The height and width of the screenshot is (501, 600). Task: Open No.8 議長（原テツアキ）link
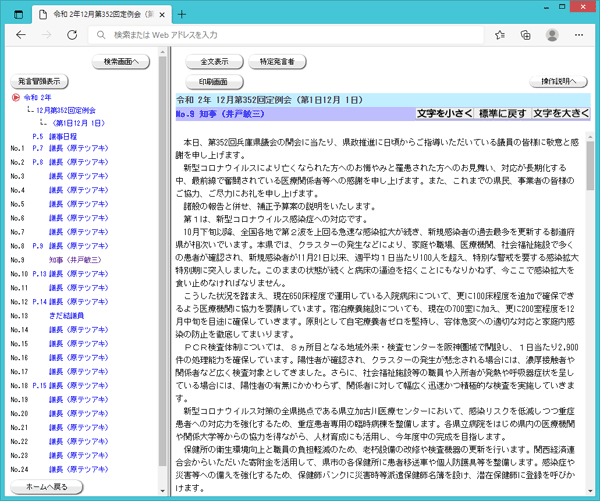point(78,246)
